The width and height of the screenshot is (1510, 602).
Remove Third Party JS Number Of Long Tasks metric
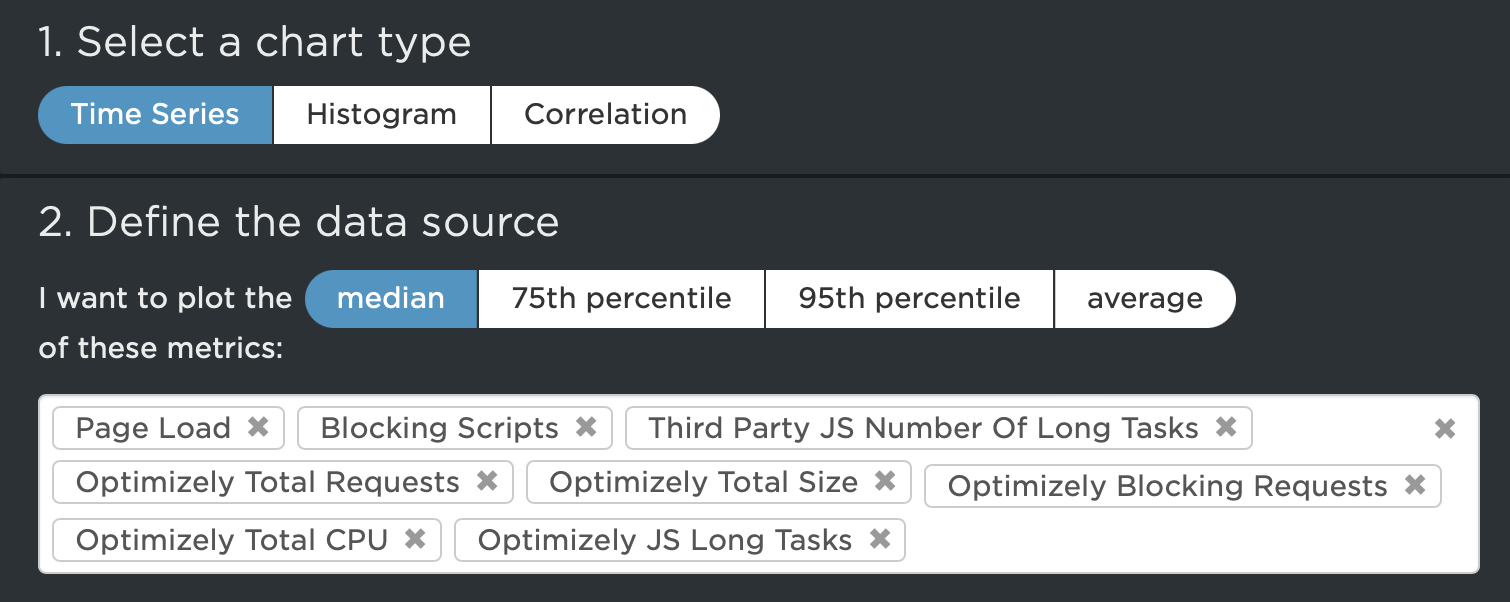point(1226,428)
